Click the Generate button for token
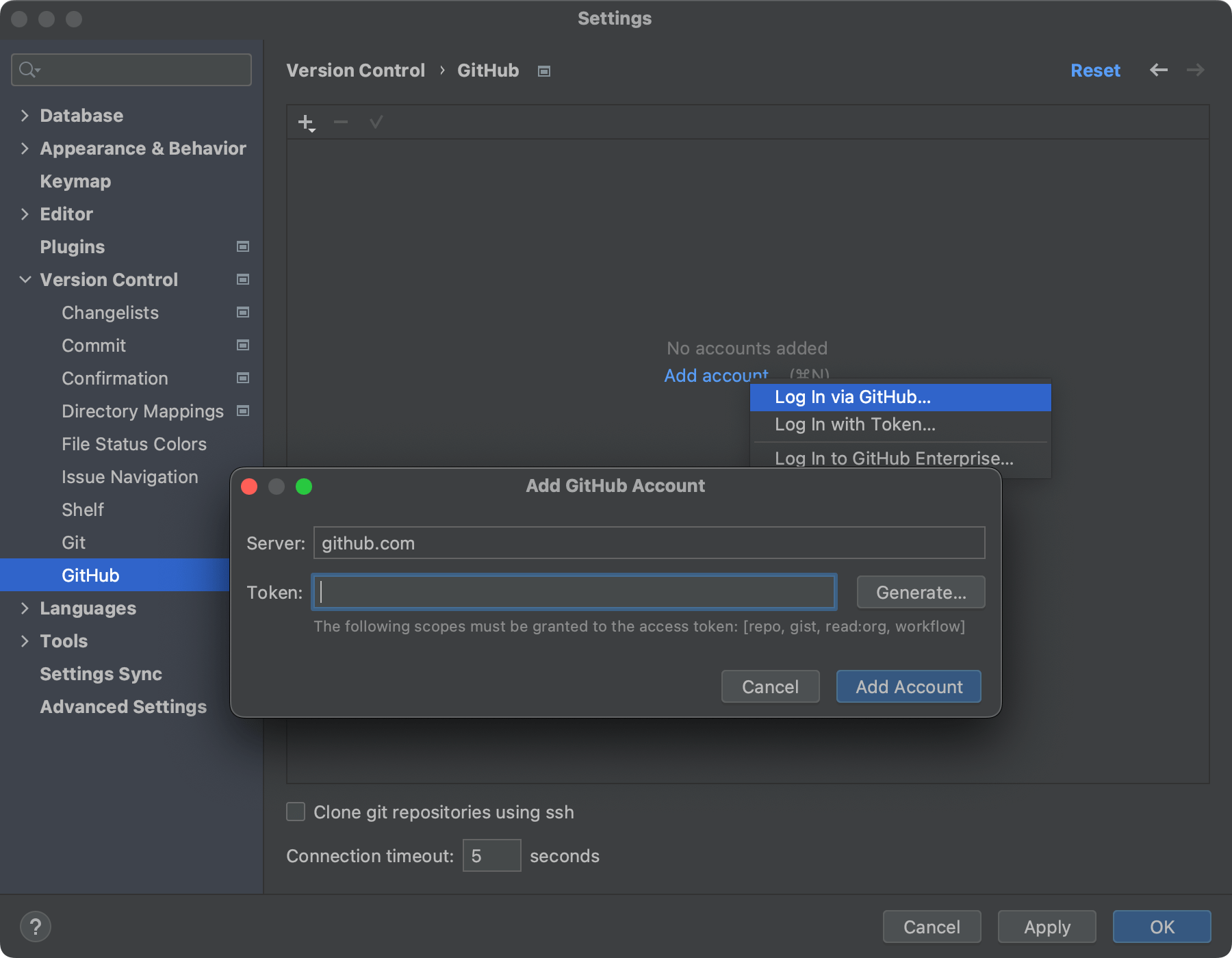1232x958 pixels. (x=920, y=592)
